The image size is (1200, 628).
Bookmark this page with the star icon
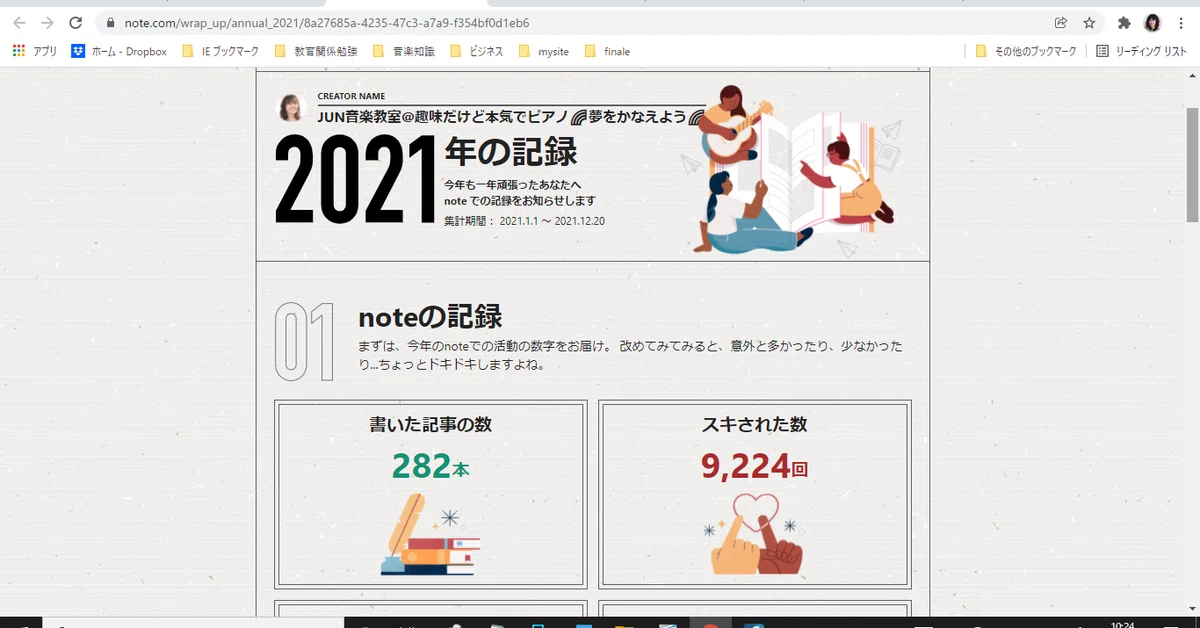(x=1089, y=23)
